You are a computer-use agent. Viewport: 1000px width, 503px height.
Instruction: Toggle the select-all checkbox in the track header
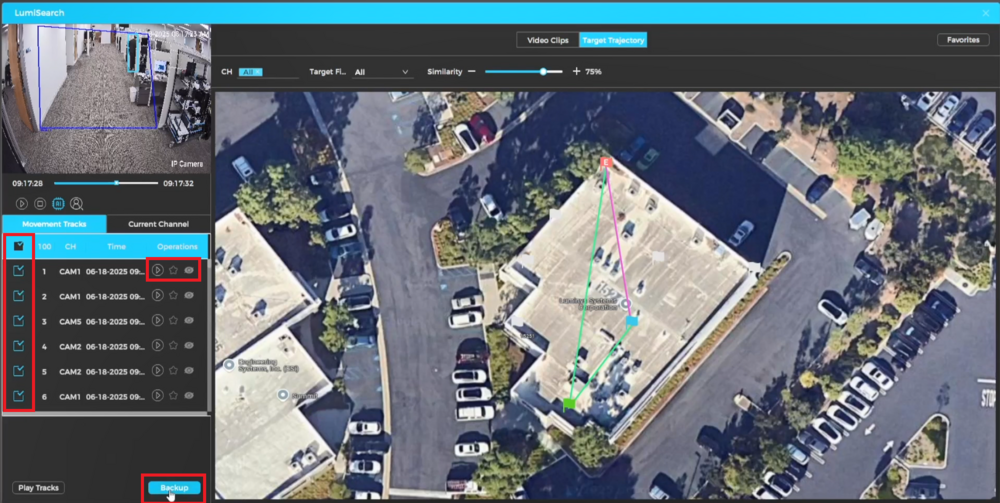coord(18,246)
